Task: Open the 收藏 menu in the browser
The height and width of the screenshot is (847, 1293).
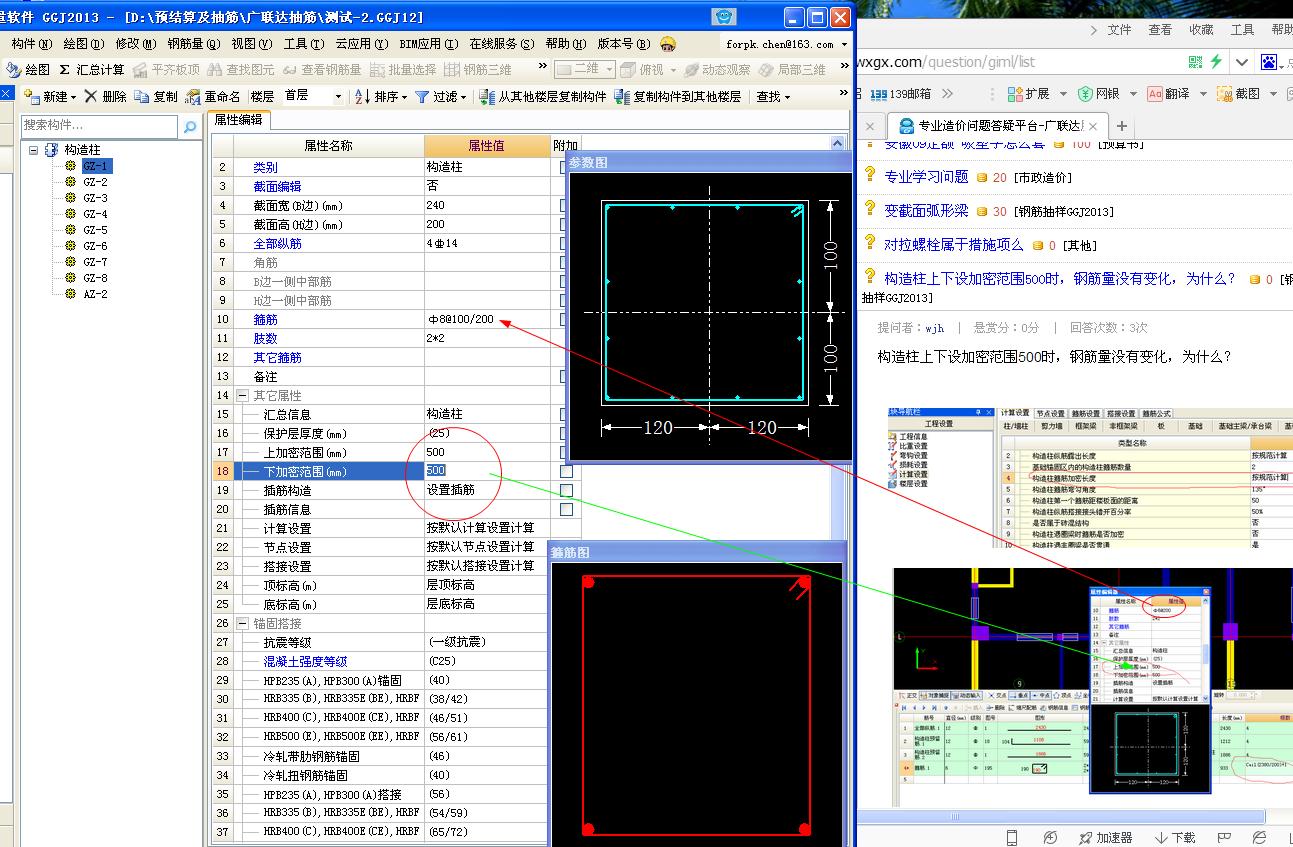Action: tap(1201, 30)
